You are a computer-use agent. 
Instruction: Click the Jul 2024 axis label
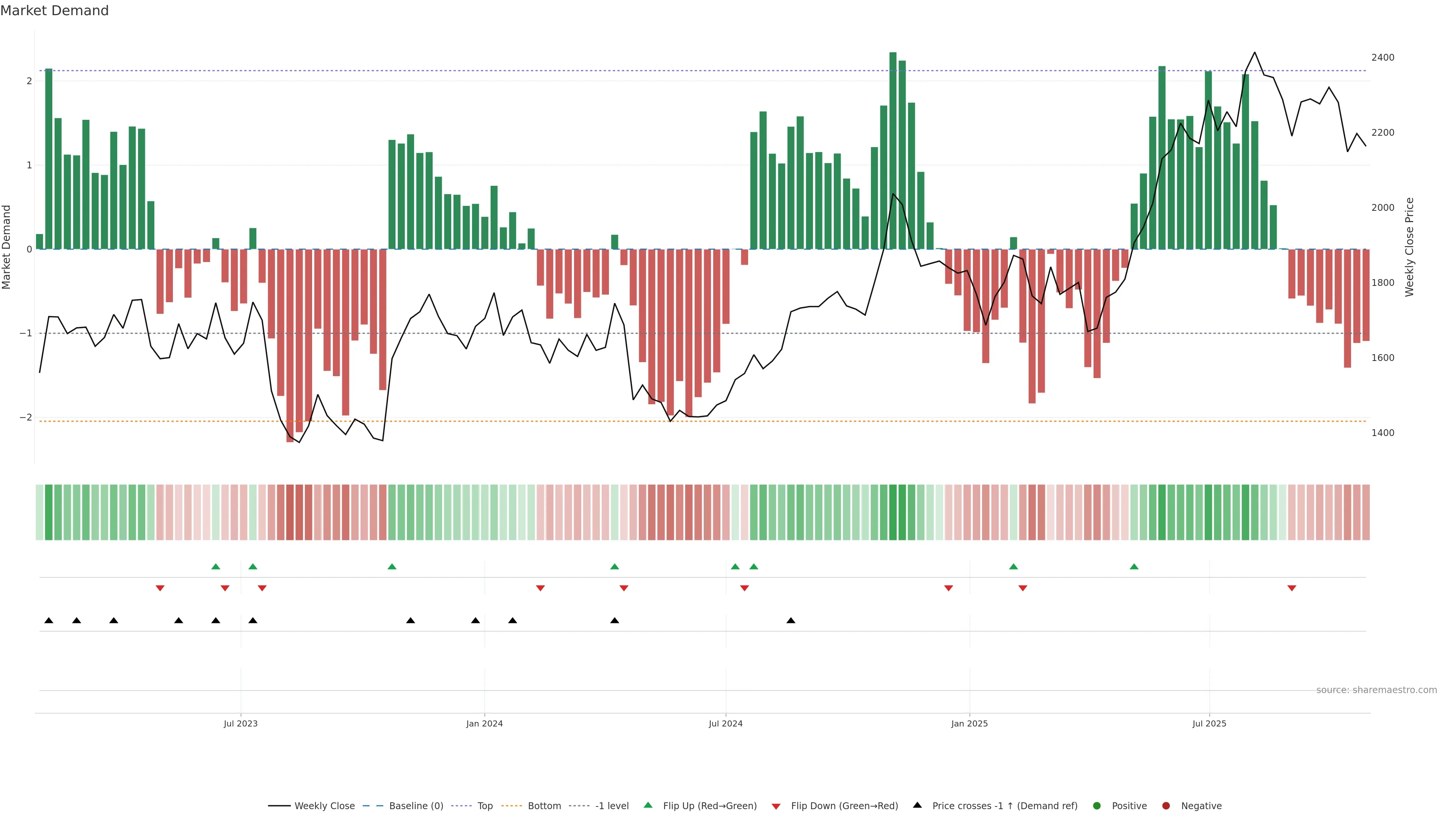726,724
